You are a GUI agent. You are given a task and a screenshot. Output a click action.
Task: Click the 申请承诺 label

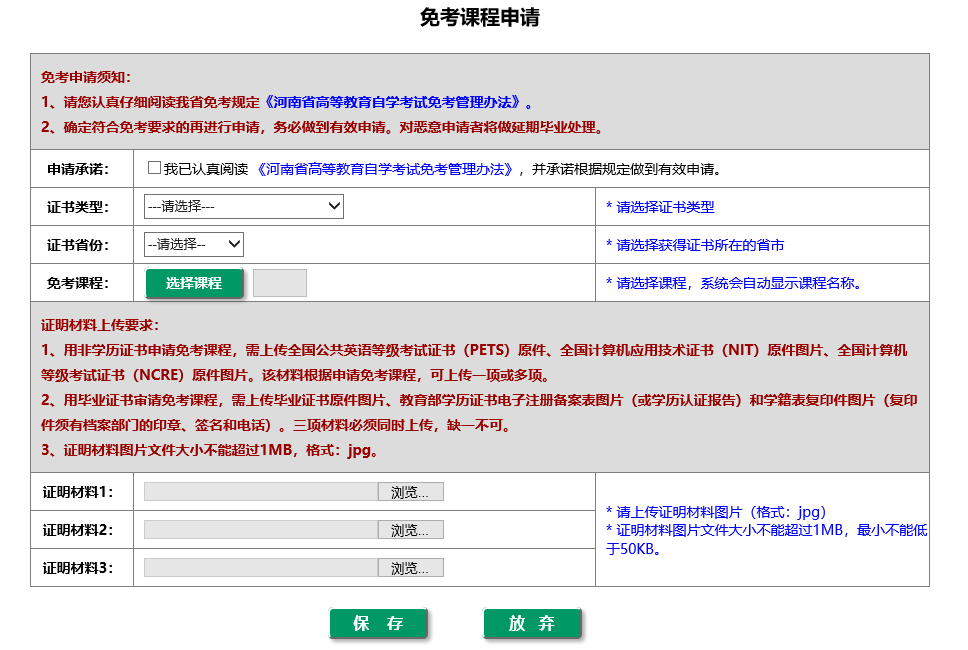pyautogui.click(x=78, y=169)
